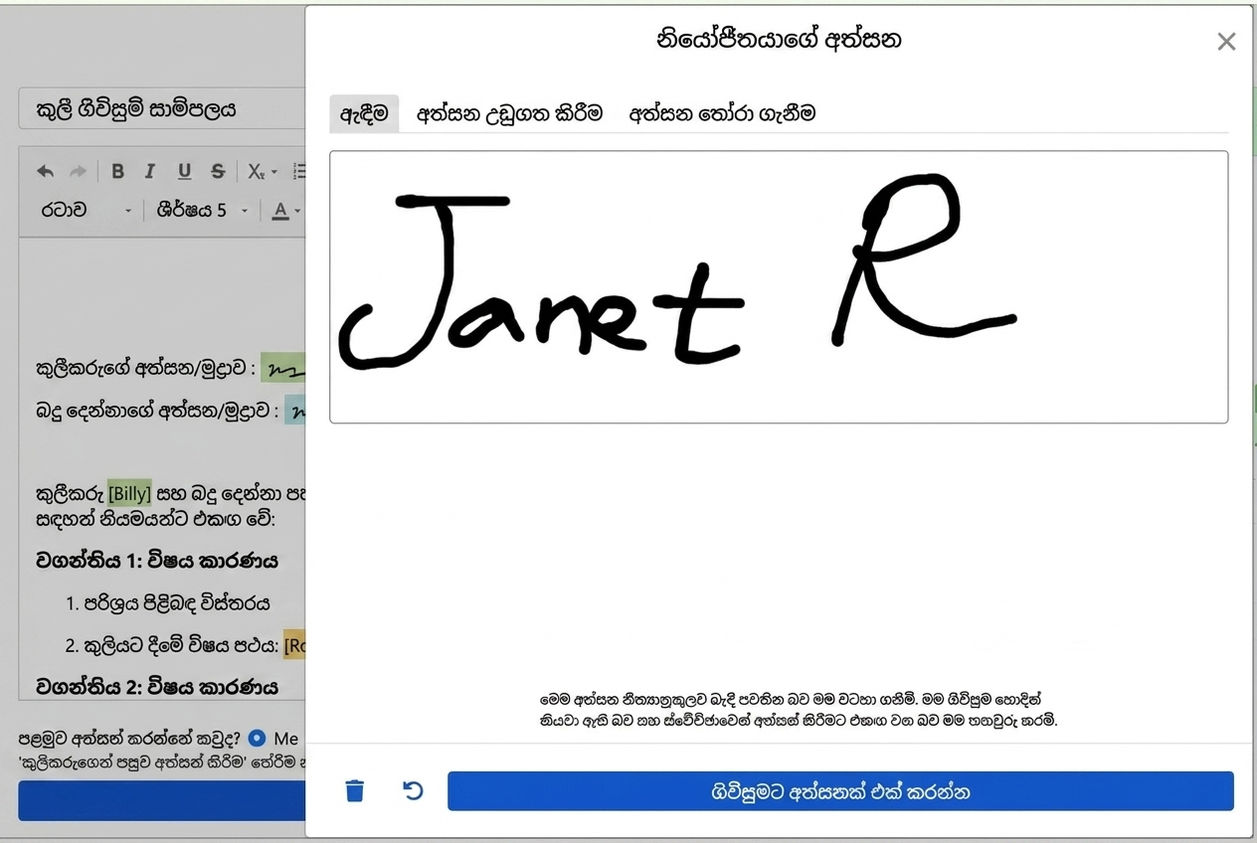This screenshot has width=1257, height=843.
Task: Click the කුලී ගිවිසුම් සාම්පලය title field
Action: [x=162, y=108]
